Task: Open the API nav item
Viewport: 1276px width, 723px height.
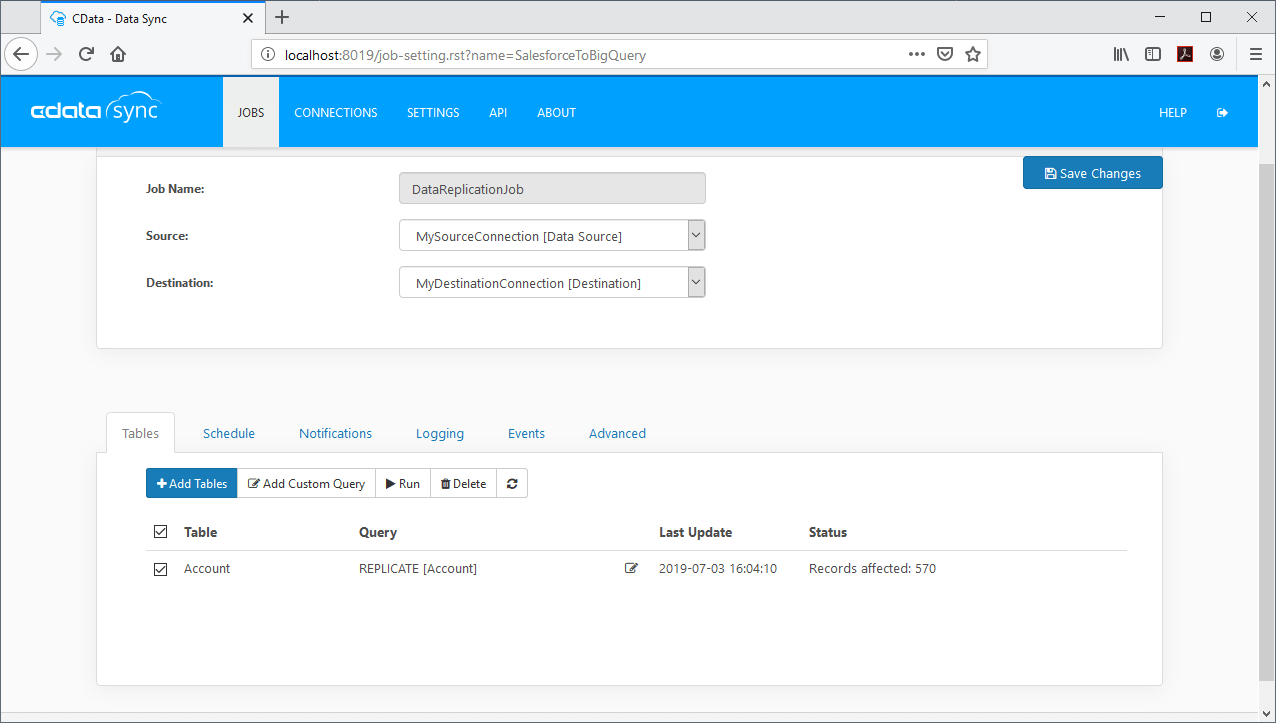Action: pos(498,113)
